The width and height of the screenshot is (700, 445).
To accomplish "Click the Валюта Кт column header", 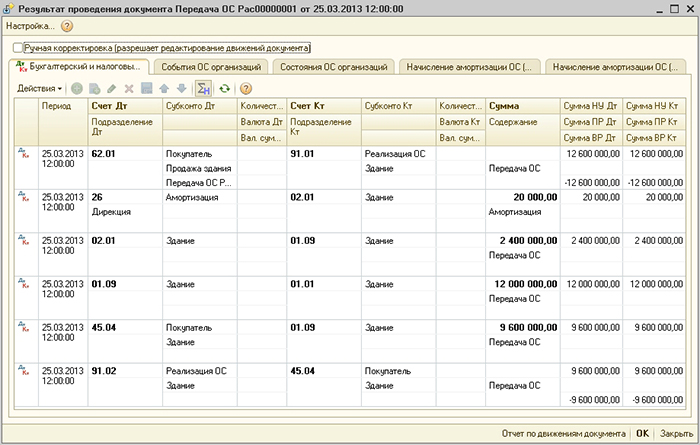I will tap(460, 122).
